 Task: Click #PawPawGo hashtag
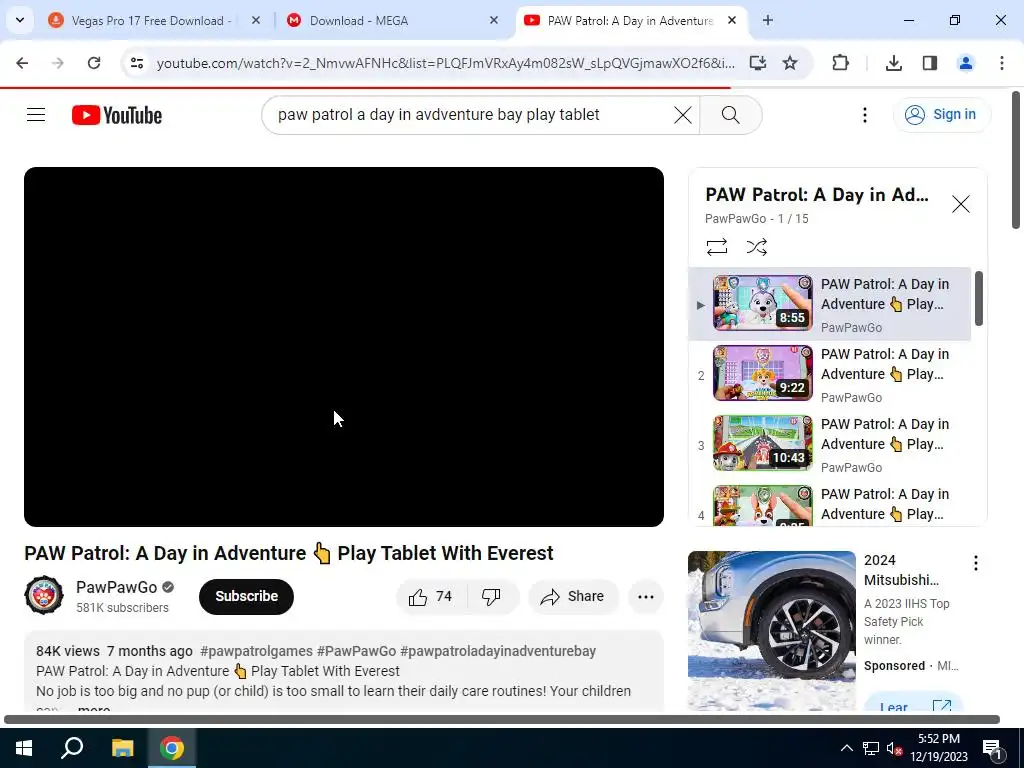(356, 651)
